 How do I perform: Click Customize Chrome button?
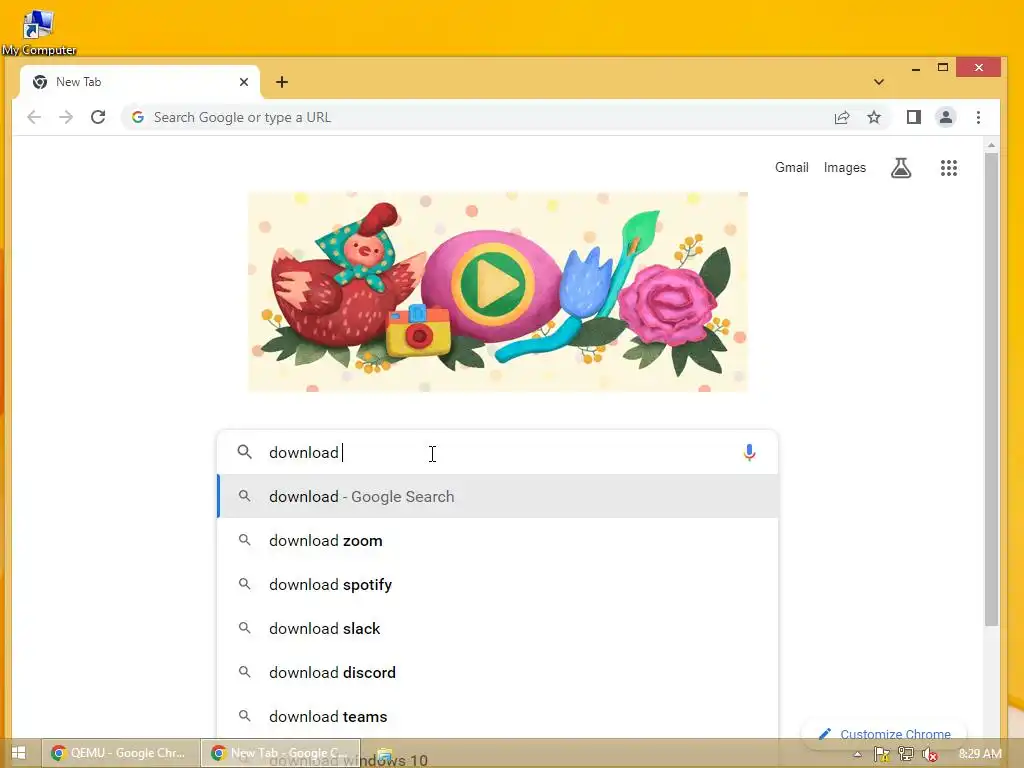pos(884,734)
